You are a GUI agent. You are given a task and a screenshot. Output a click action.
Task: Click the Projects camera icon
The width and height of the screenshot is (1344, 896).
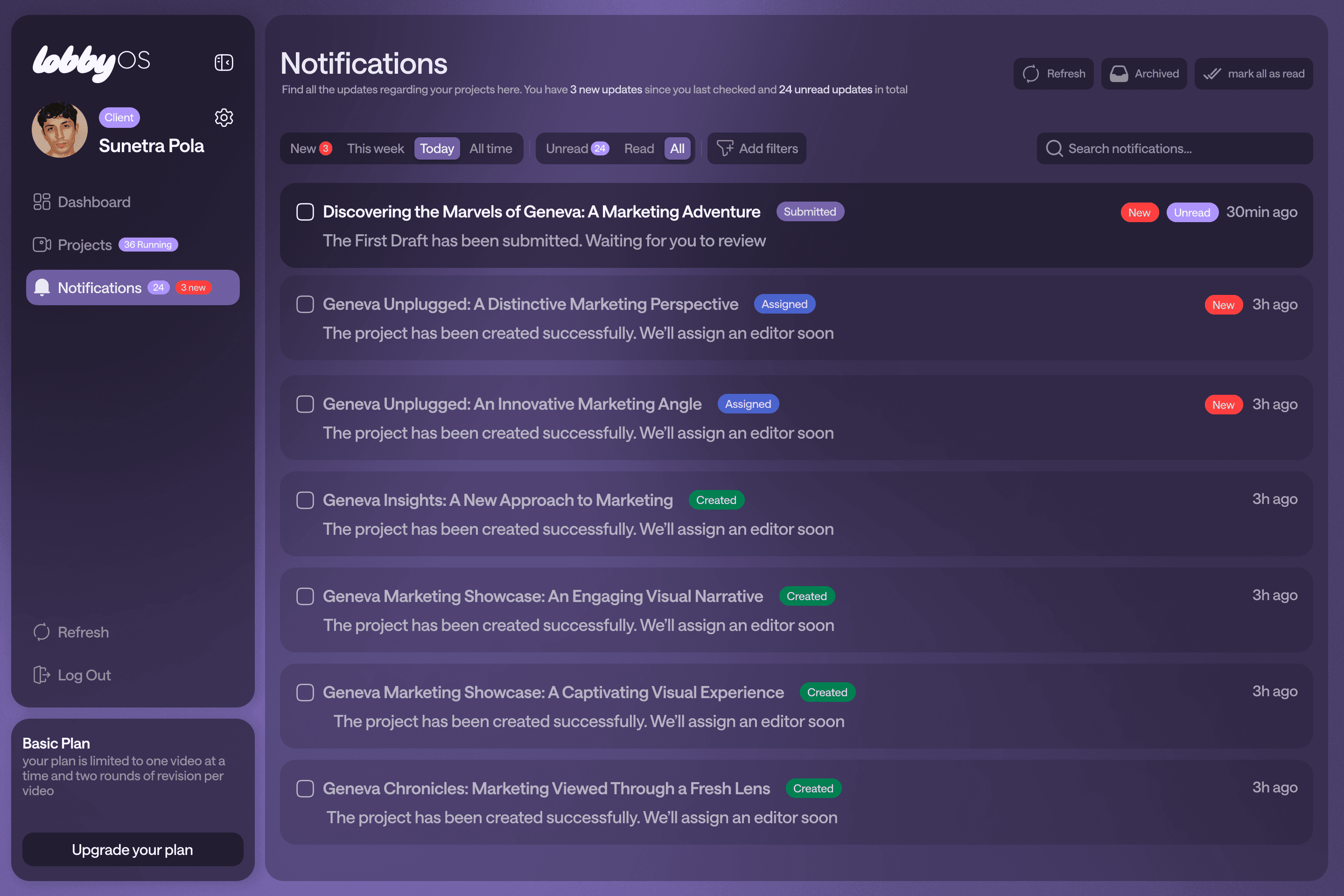point(42,245)
